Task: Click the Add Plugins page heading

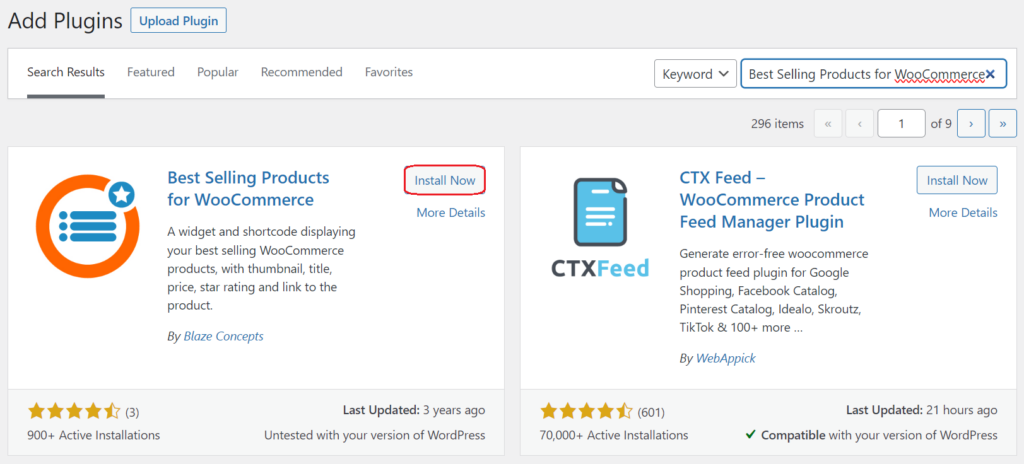Action: (65, 20)
